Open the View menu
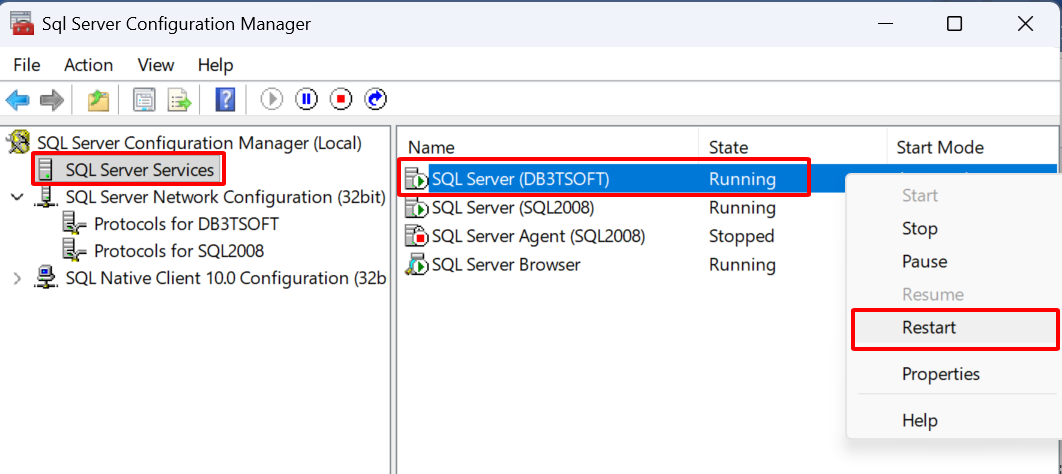Screen dimensions: 1062x474 (x=155, y=65)
